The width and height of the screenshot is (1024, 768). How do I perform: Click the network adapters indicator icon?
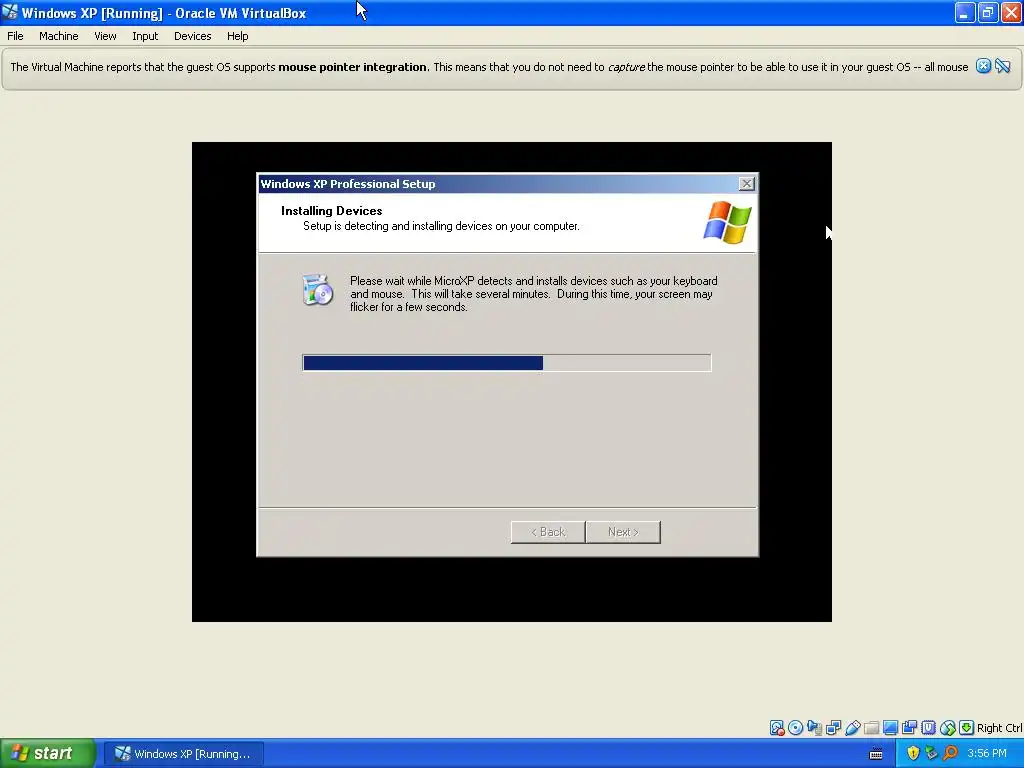point(833,728)
